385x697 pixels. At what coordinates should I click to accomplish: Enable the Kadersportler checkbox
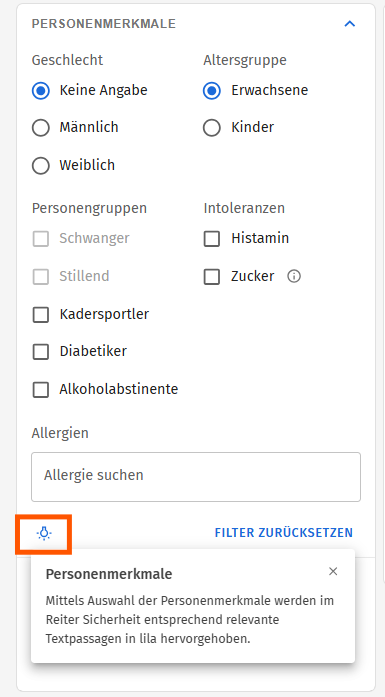tap(41, 315)
